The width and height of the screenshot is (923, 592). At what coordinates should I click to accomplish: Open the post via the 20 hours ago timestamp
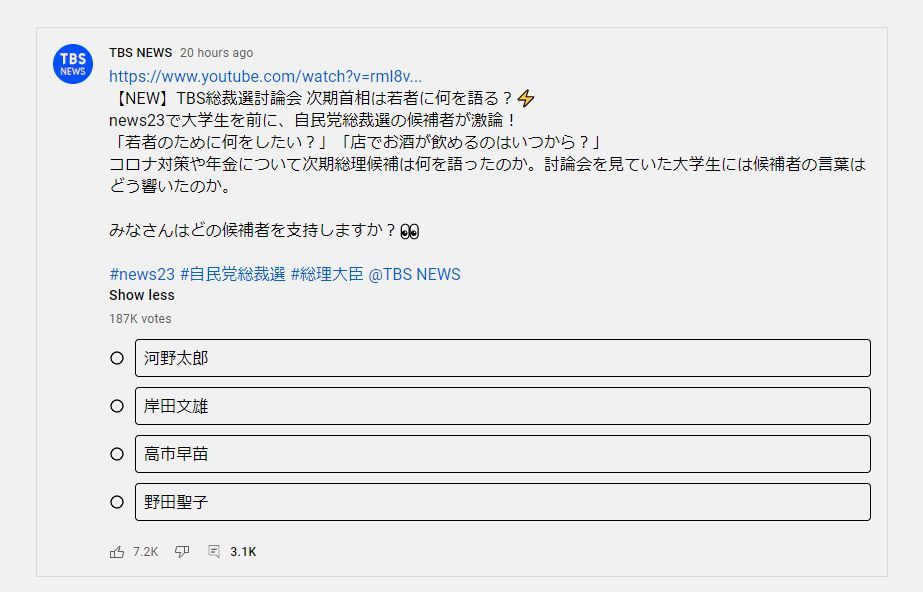(x=217, y=52)
